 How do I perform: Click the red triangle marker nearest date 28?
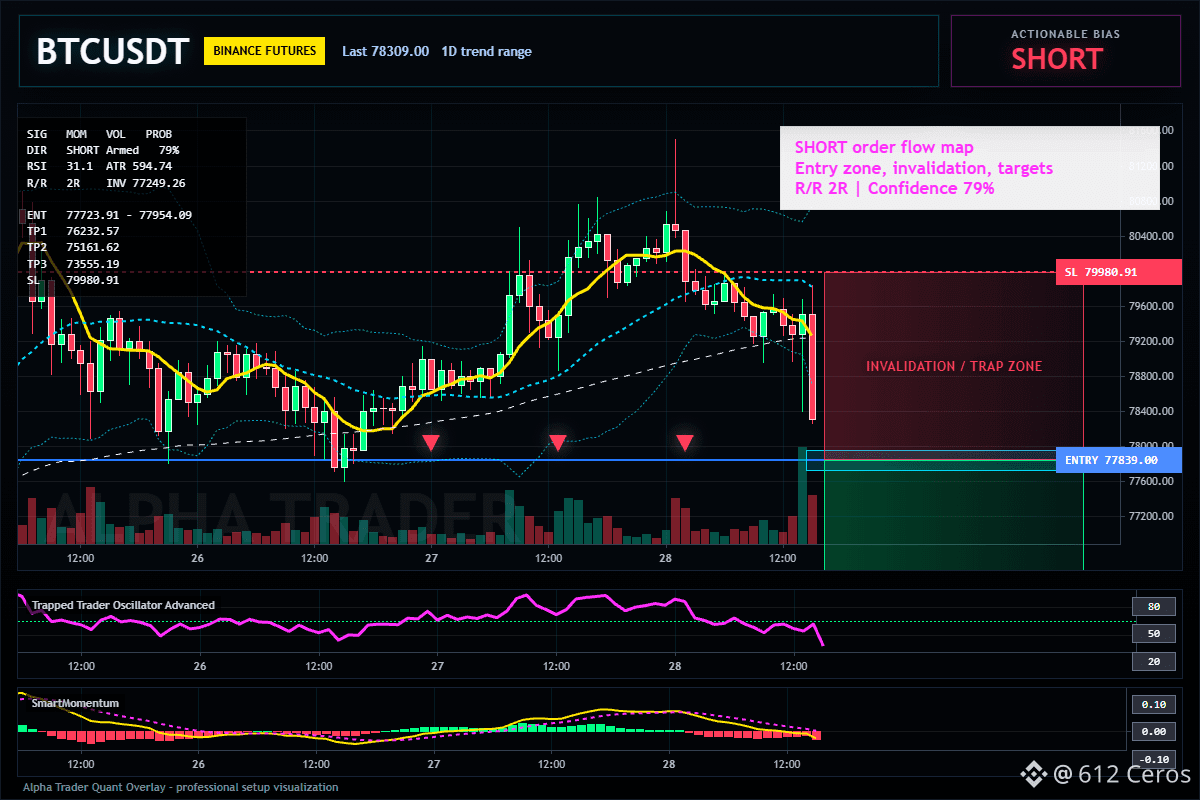pos(685,442)
